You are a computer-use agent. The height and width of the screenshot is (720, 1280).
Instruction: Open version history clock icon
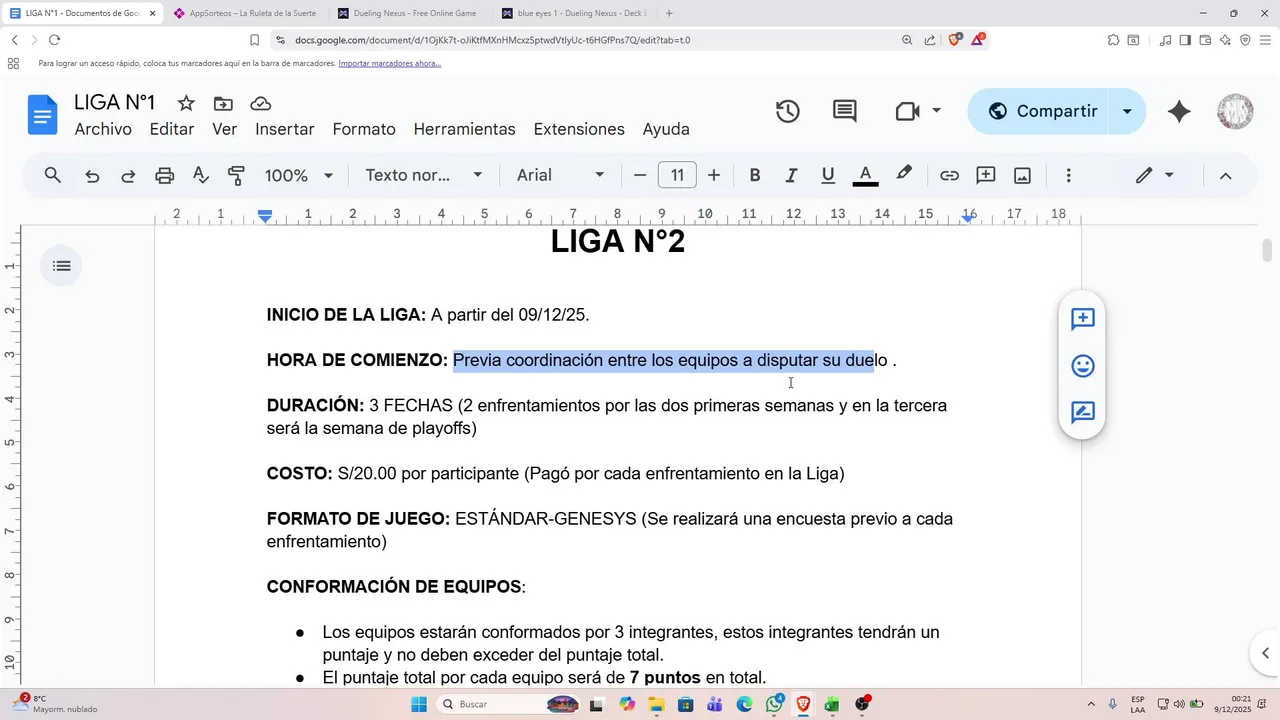tap(788, 111)
